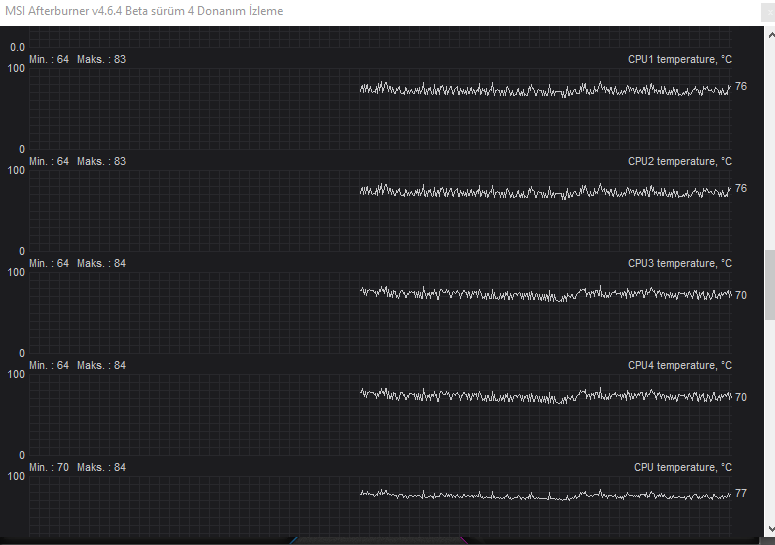Click the MSI Afterburner window title text
Screen dimensions: 775x545
(144, 11)
